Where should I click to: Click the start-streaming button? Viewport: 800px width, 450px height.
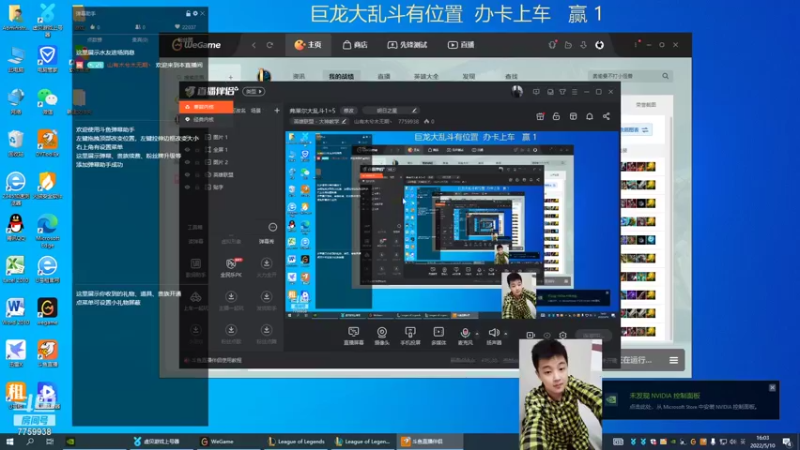click(x=593, y=335)
